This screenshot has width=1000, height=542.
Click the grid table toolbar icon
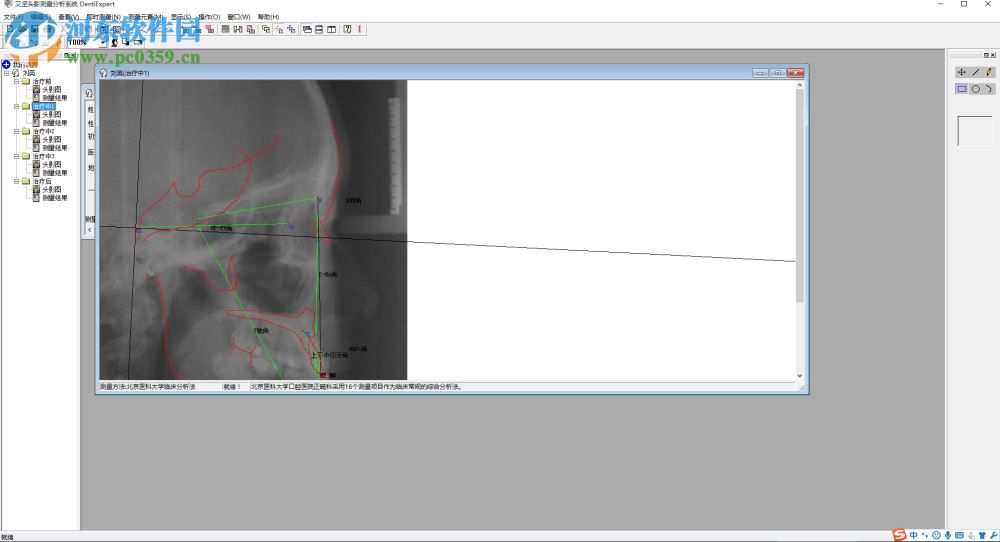click(x=225, y=29)
